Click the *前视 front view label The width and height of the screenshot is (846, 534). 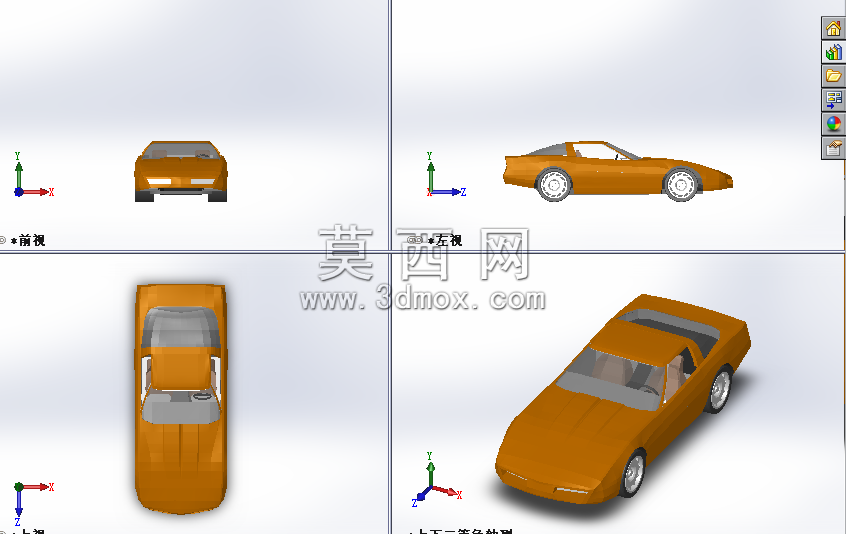coord(28,241)
